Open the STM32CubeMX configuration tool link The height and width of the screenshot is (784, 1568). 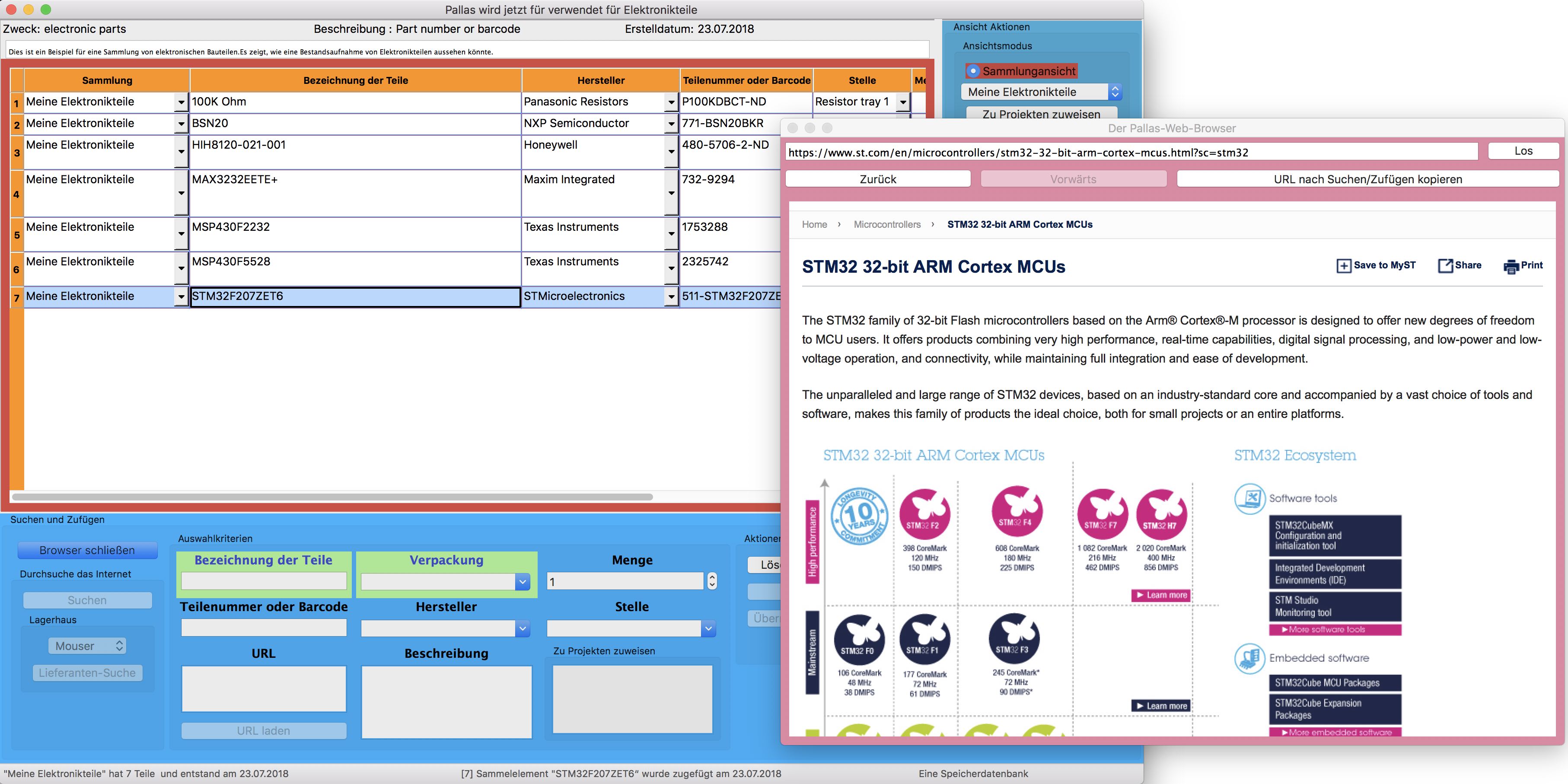click(1335, 535)
